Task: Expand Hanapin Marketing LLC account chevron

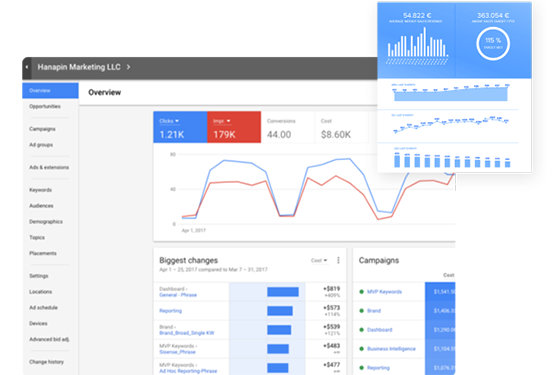Action: pos(128,67)
